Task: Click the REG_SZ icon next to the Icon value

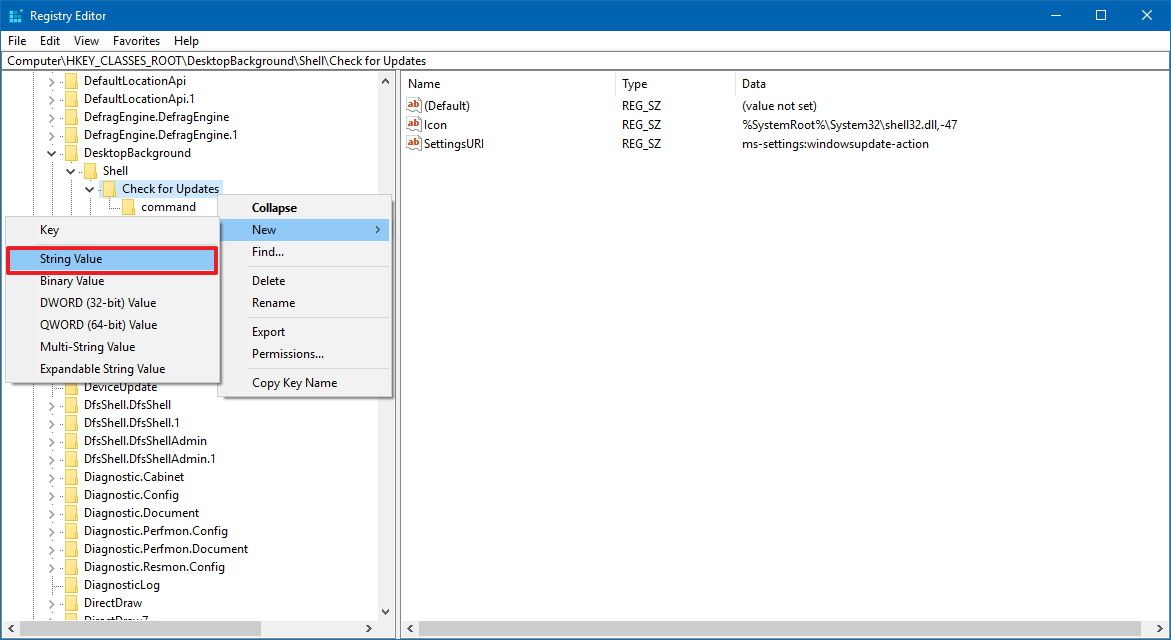Action: [x=413, y=124]
